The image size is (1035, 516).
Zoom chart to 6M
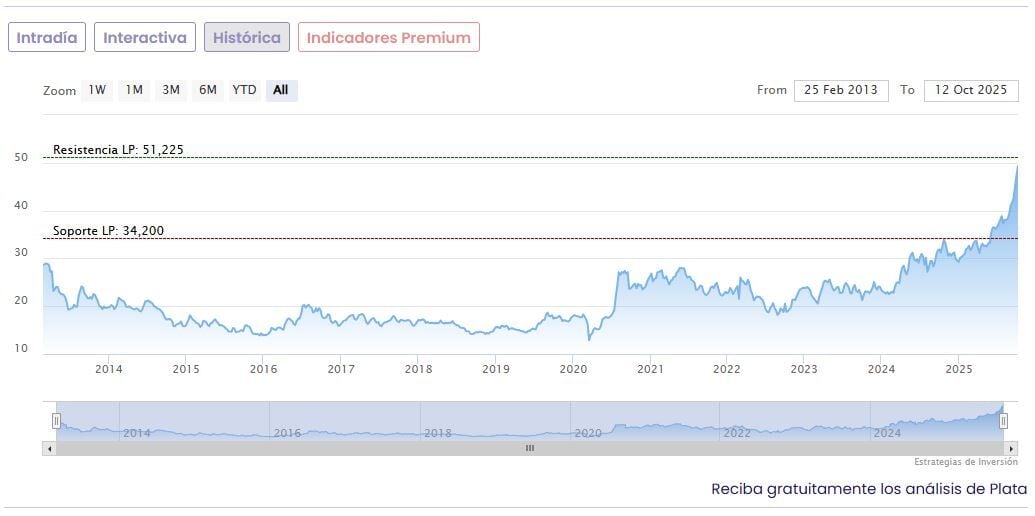pos(208,90)
